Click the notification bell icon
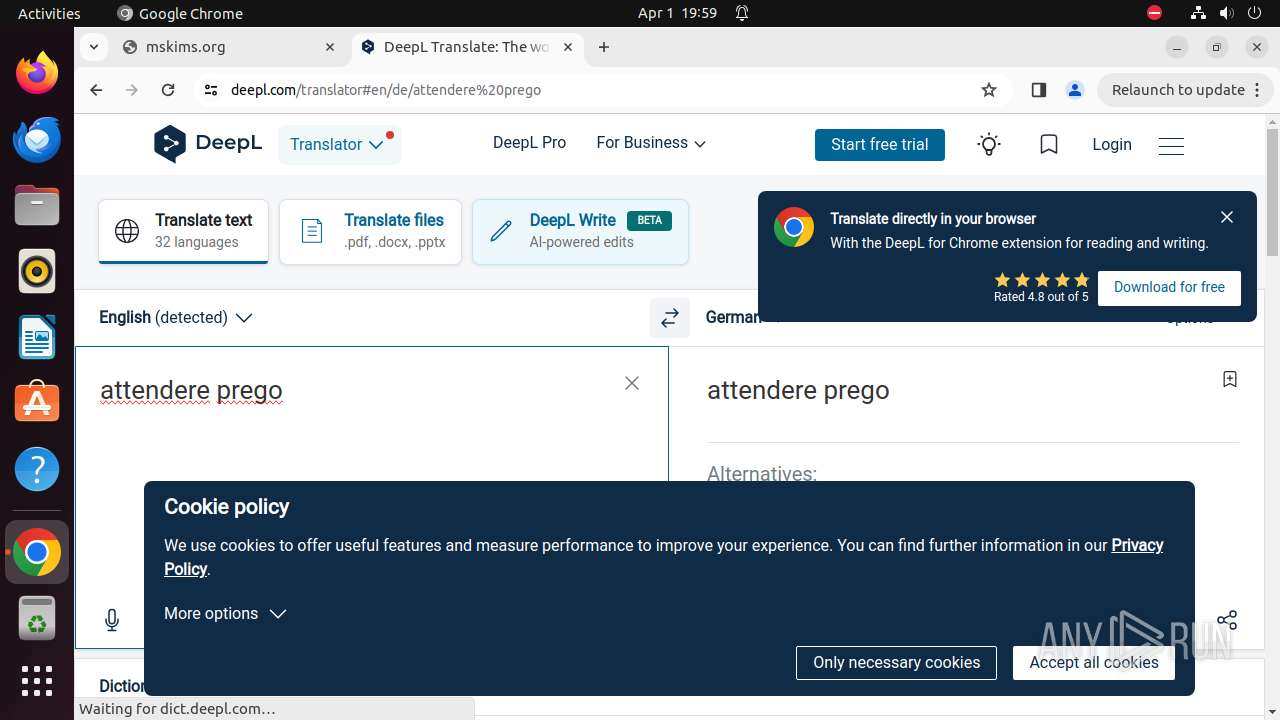Viewport: 1280px width, 720px height. pos(742,13)
